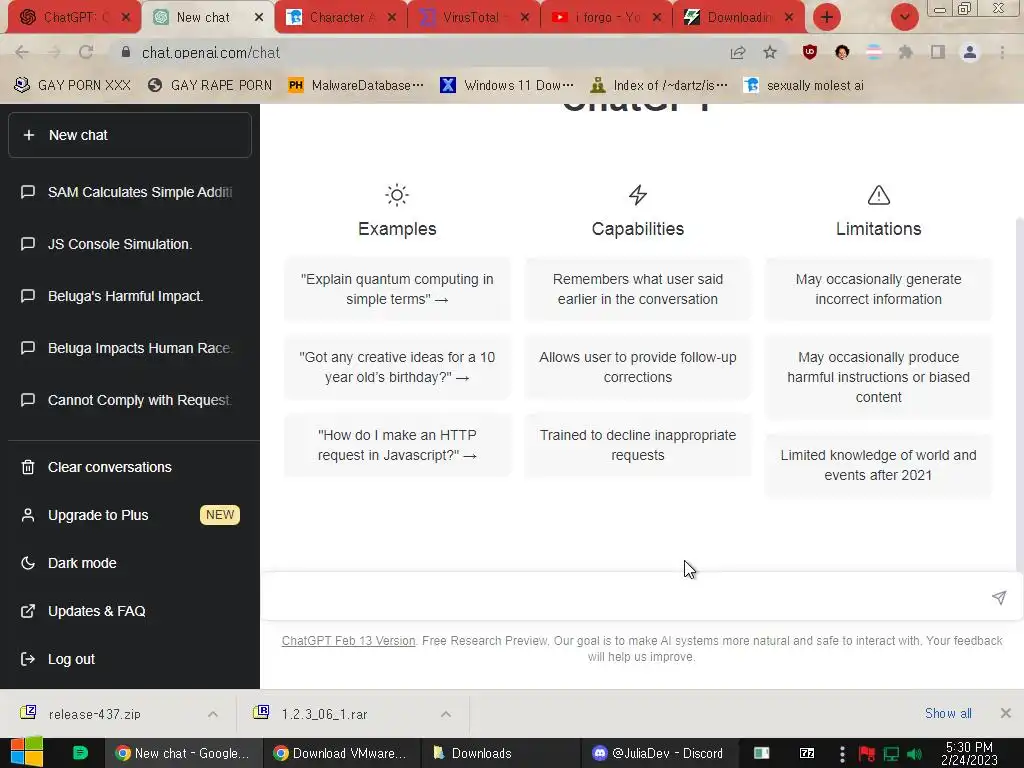This screenshot has height=768, width=1024.
Task: Click the plus icon beside New chat in sidebar
Action: click(x=29, y=135)
